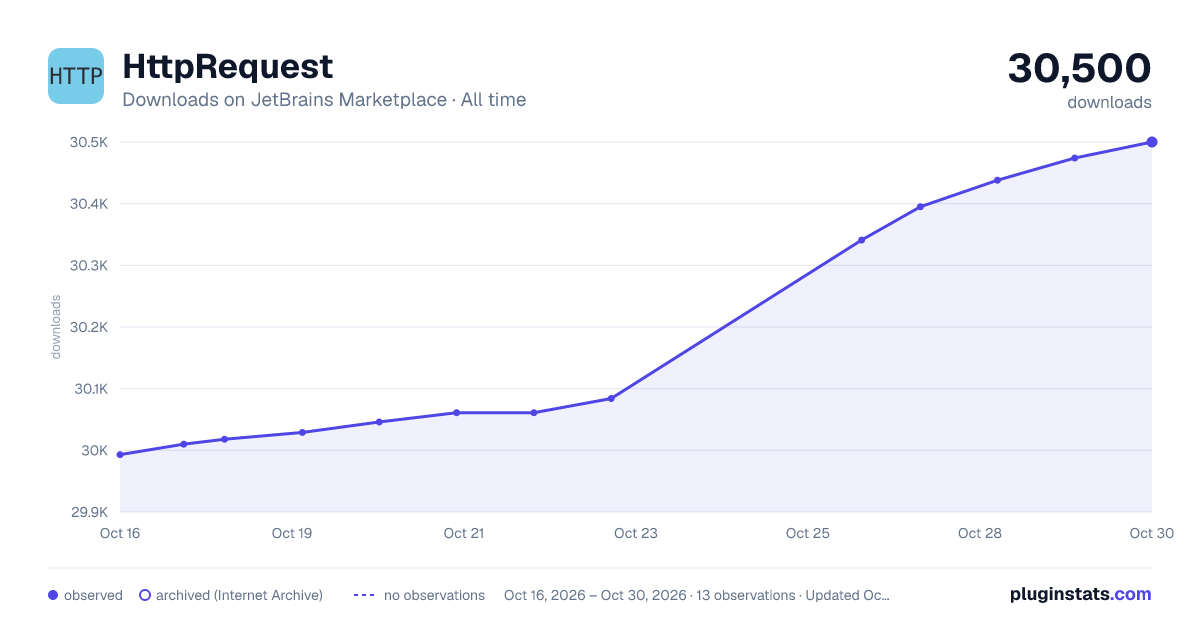Click the data point at Oct 19
Viewport: 1200px width, 630px height.
click(302, 432)
